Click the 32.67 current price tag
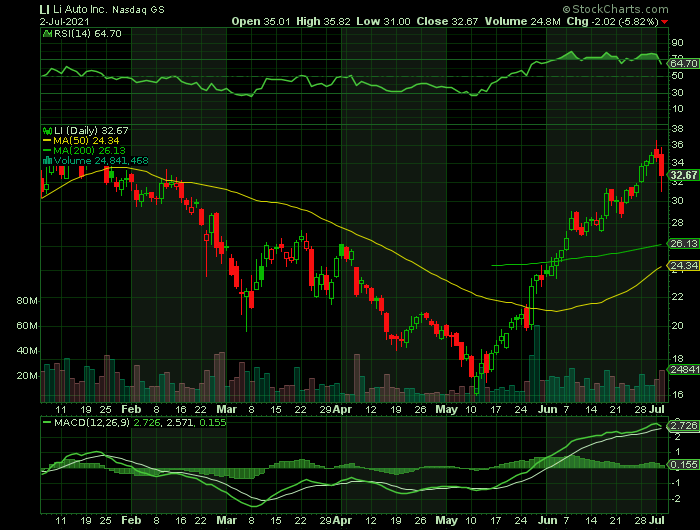 (x=683, y=176)
